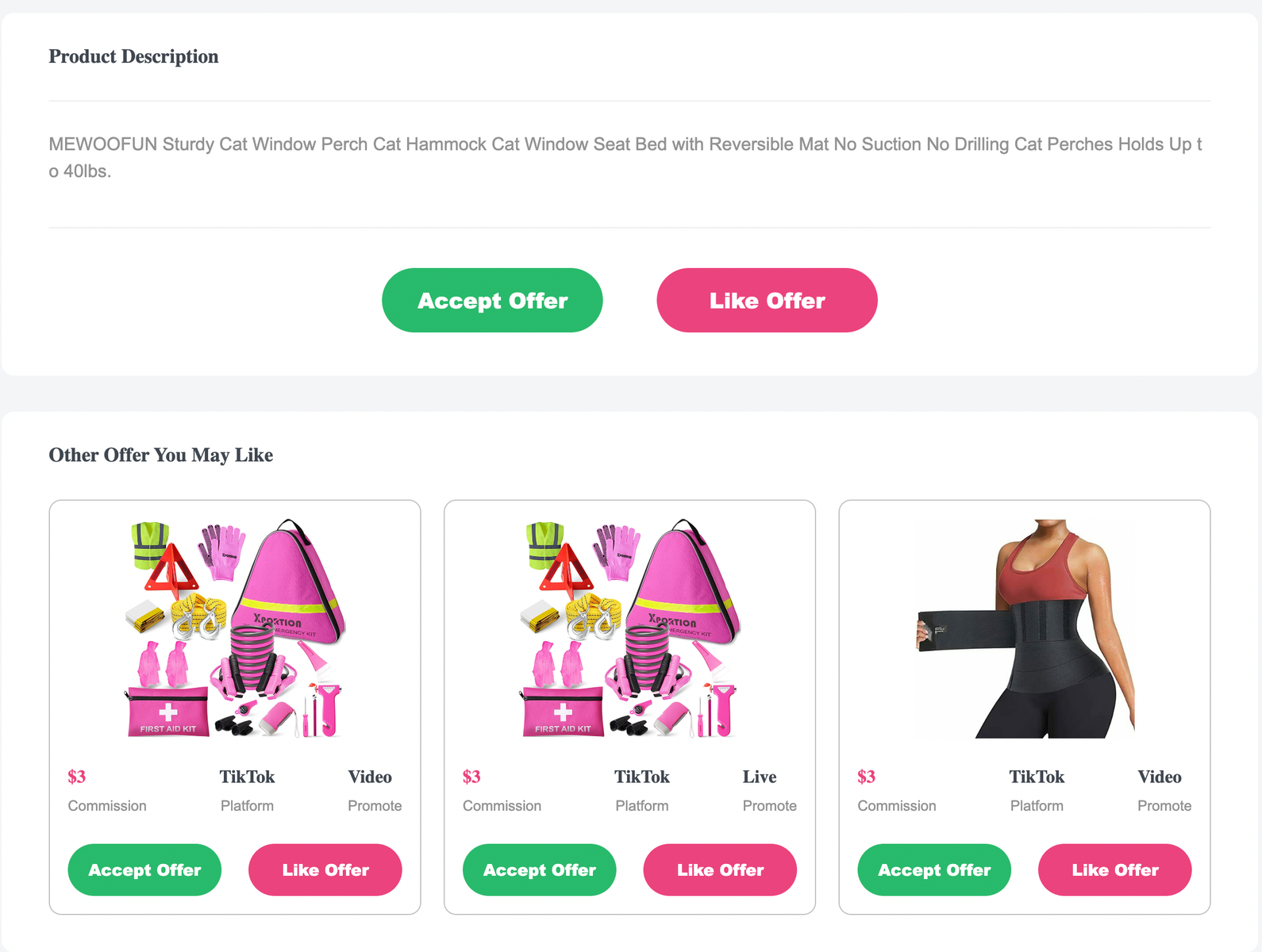
Task: Accept the emergency kit offer with Live promotion
Action: (540, 870)
